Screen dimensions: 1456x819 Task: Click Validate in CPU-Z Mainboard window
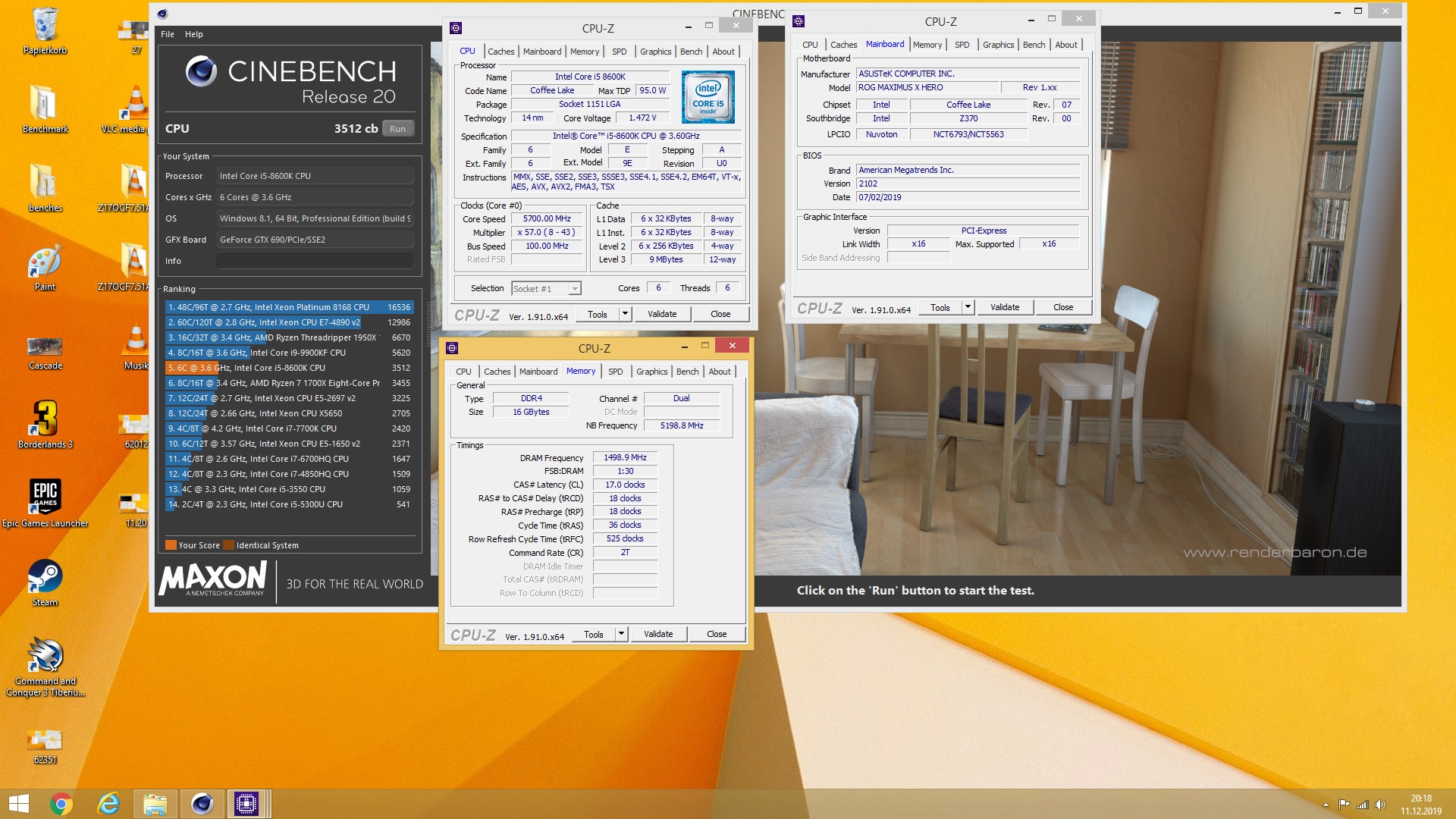click(x=1005, y=307)
